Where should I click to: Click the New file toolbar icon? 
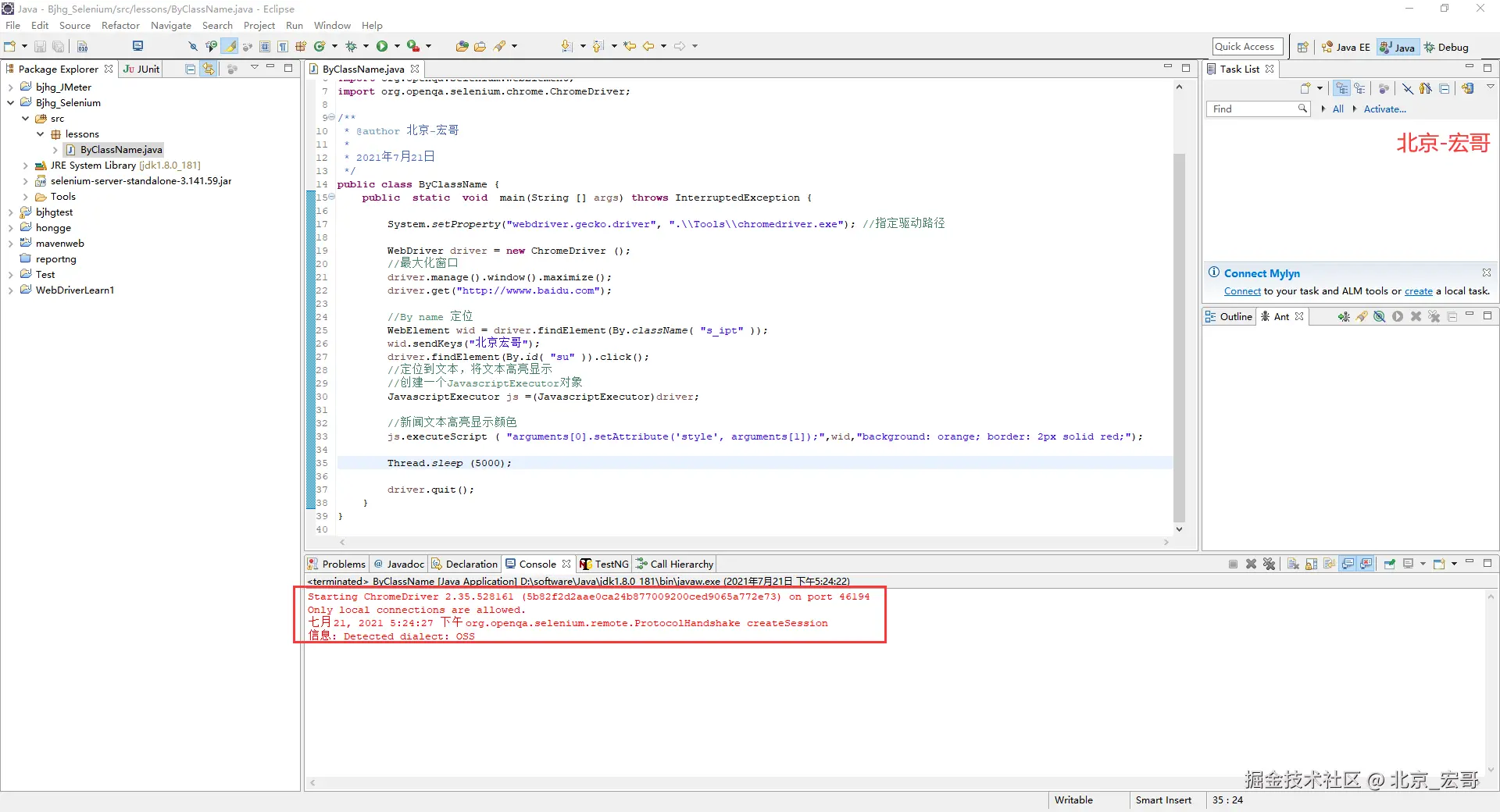(10, 46)
